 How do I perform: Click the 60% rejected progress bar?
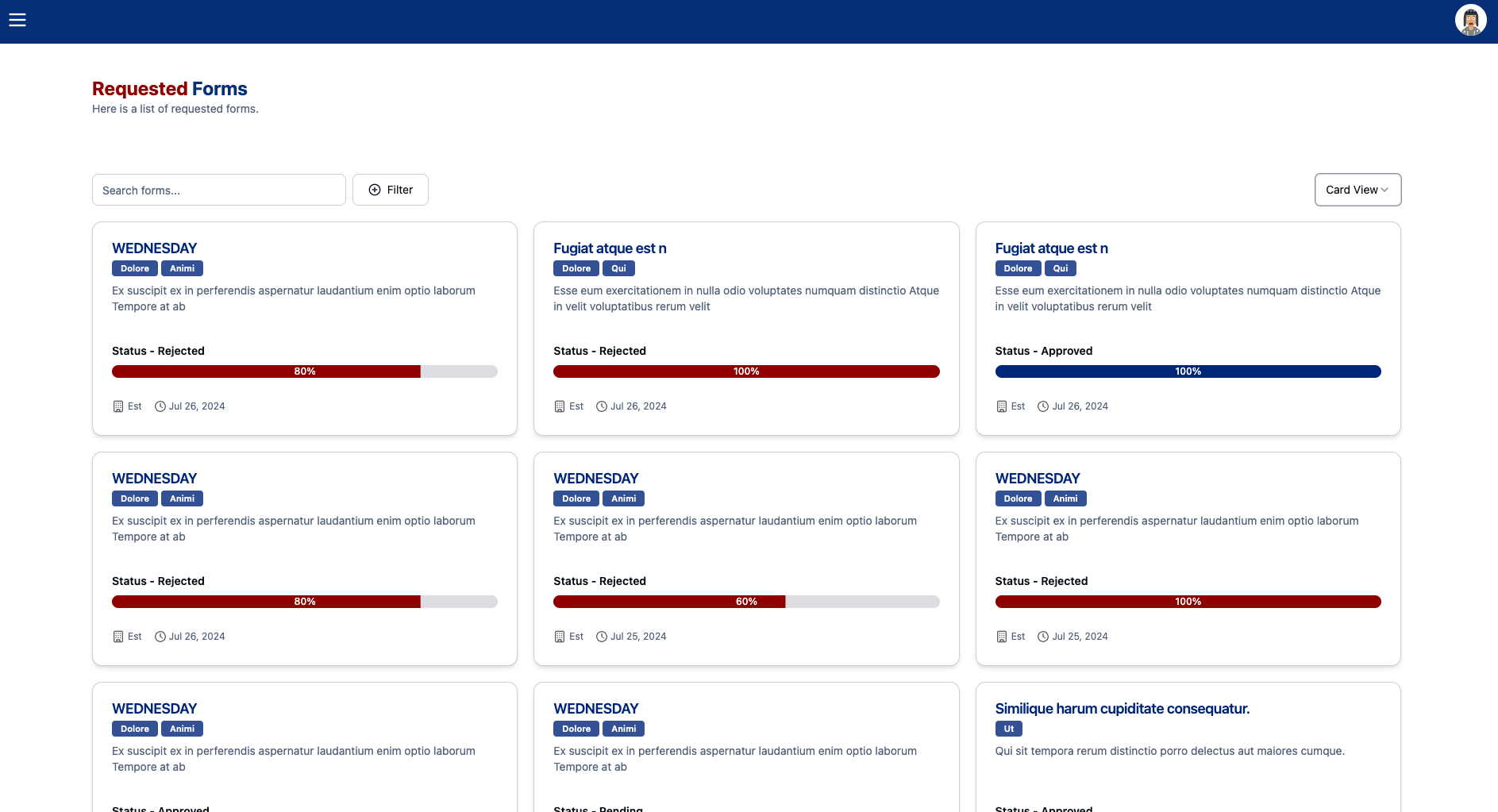(x=746, y=602)
